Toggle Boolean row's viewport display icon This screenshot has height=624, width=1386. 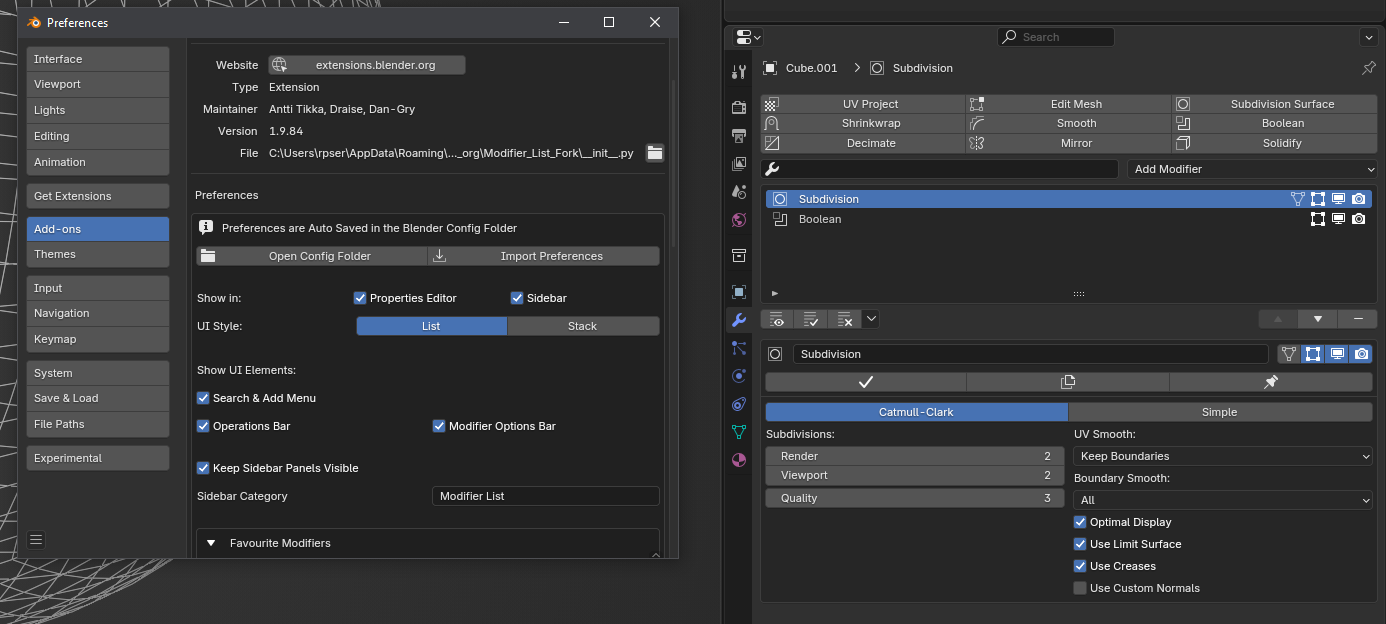(x=1338, y=219)
